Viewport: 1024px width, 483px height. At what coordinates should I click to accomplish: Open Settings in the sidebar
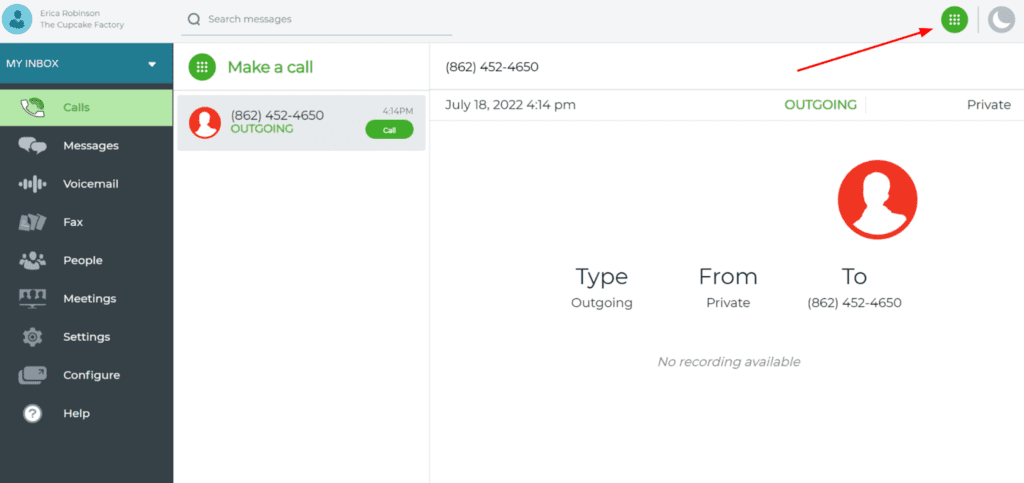pyautogui.click(x=86, y=337)
